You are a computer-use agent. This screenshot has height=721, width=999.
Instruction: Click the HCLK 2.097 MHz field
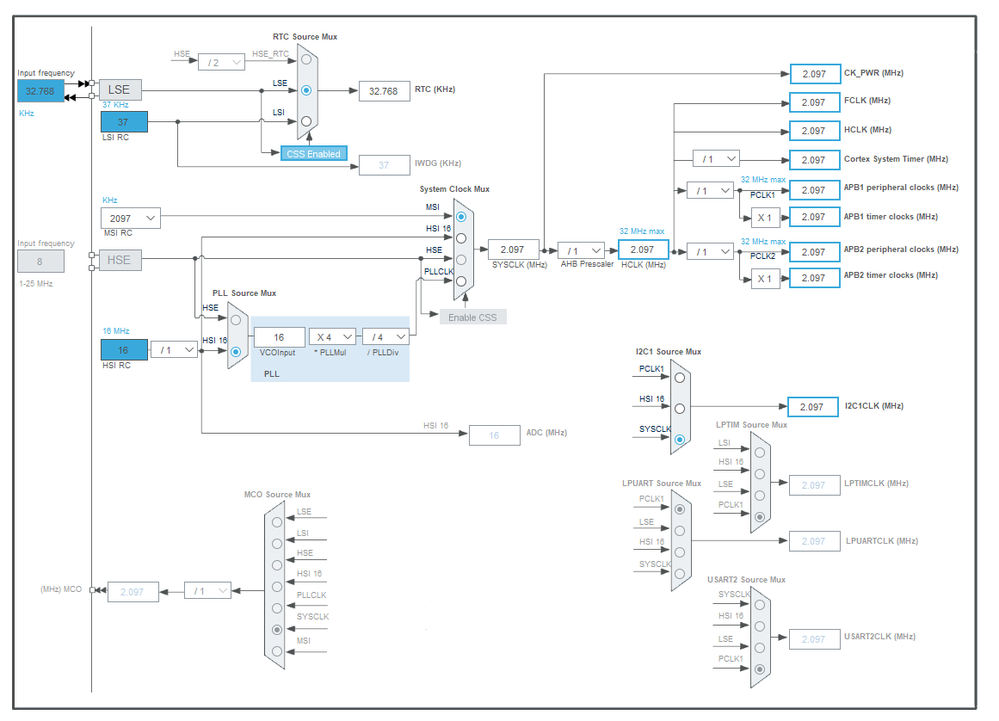click(643, 250)
